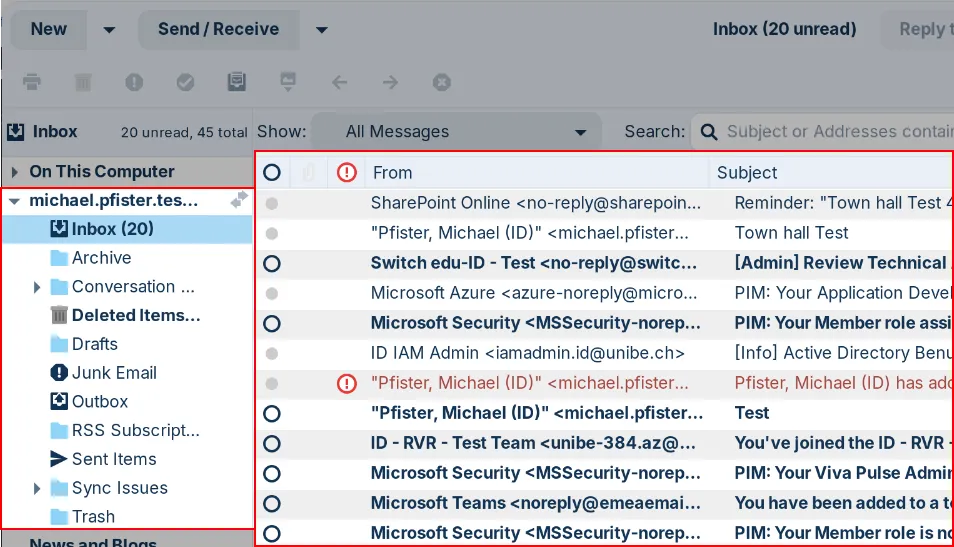Expand the Conversation ... folder
This screenshot has width=954, height=547.
pyautogui.click(x=37, y=287)
